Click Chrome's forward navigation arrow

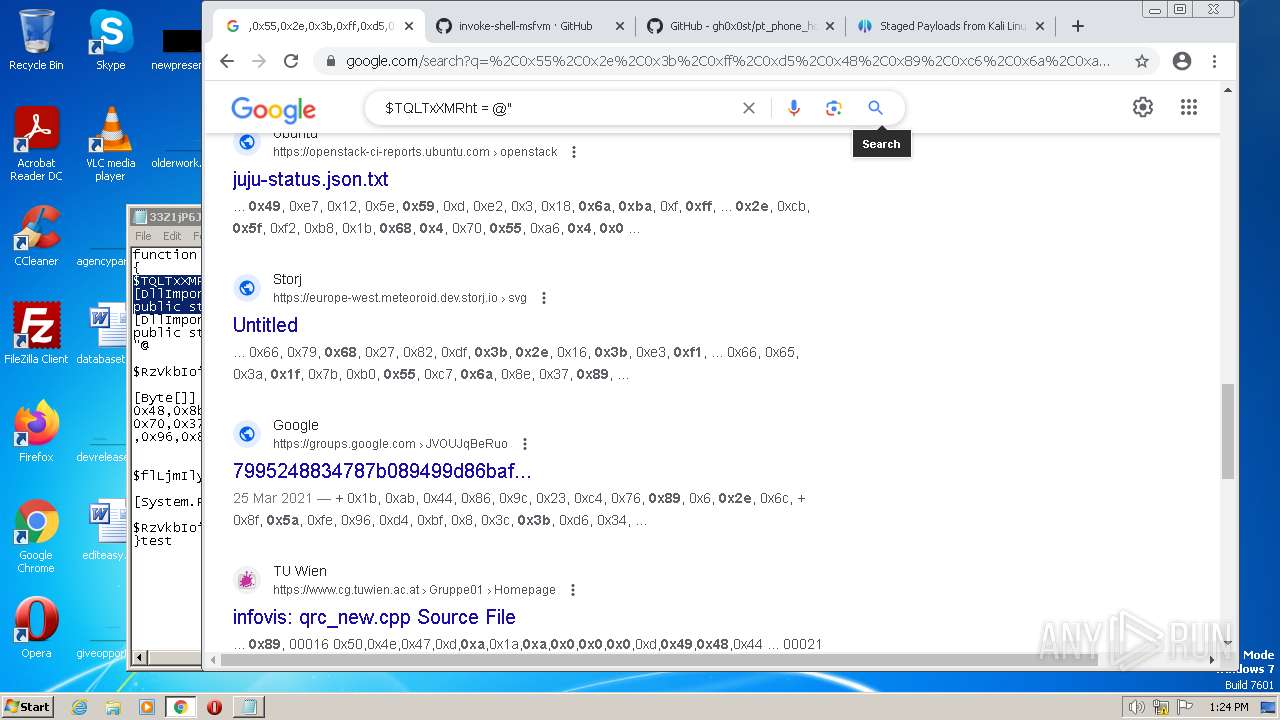pos(259,61)
